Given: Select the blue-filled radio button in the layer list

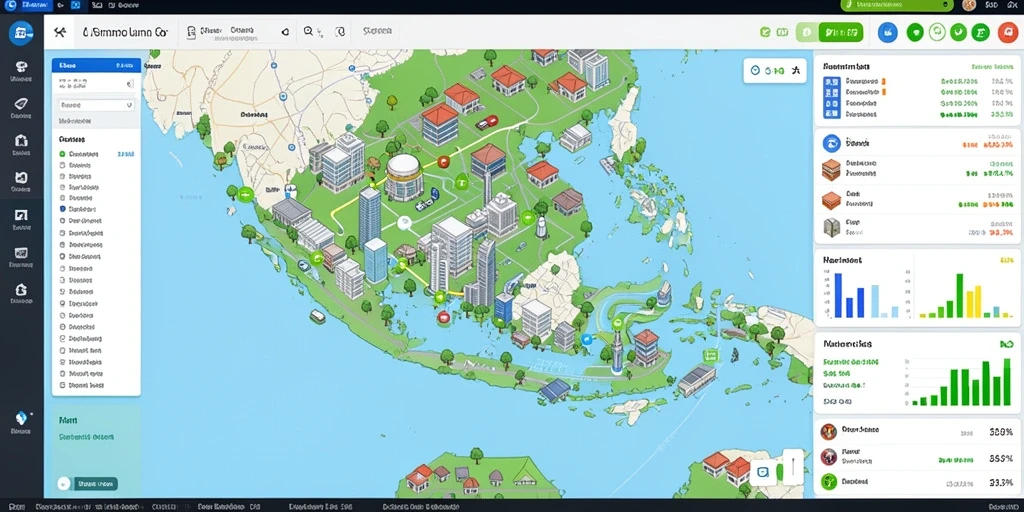Looking at the screenshot, I should [62, 210].
